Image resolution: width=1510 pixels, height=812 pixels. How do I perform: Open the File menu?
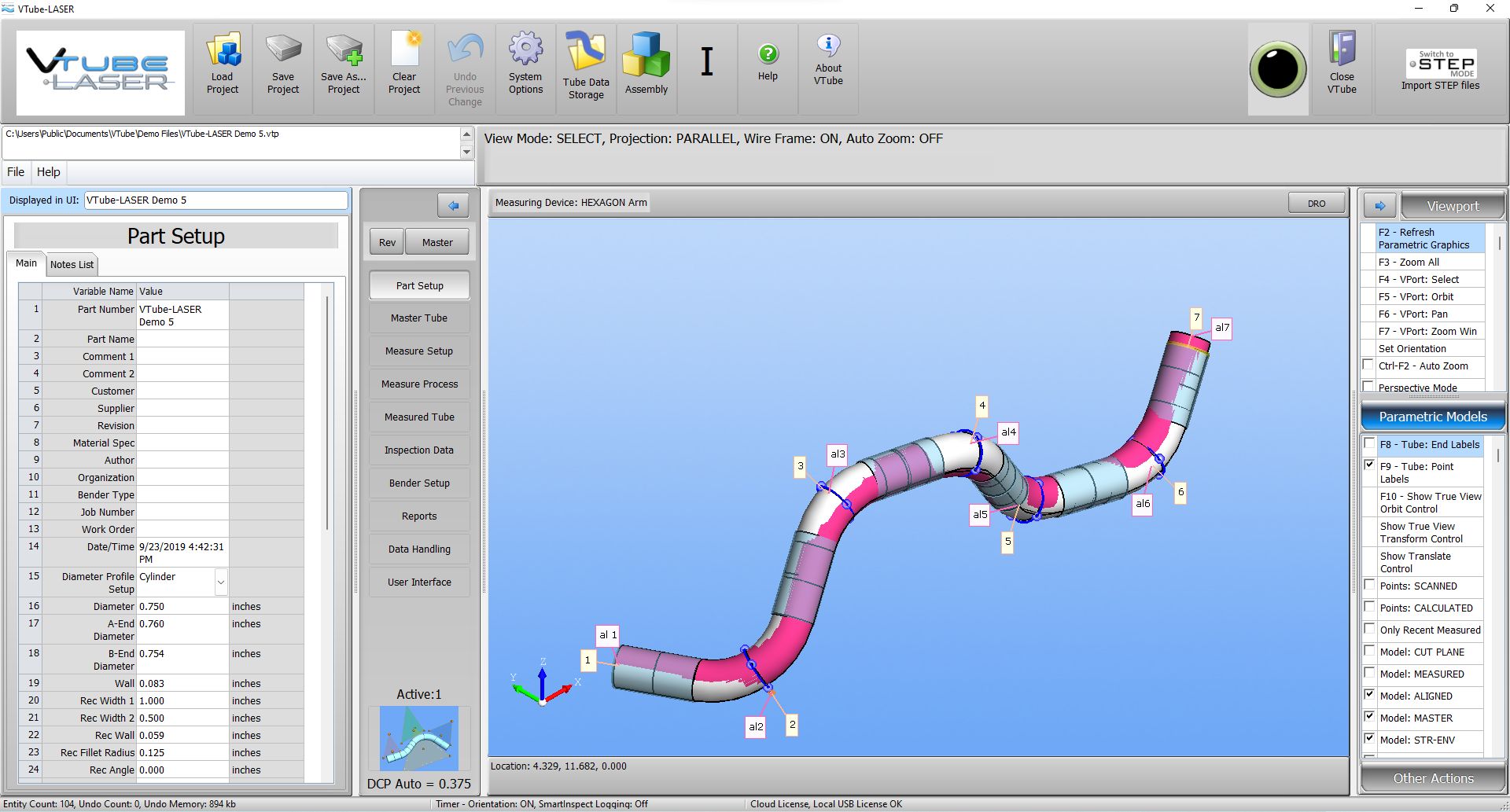click(x=16, y=172)
